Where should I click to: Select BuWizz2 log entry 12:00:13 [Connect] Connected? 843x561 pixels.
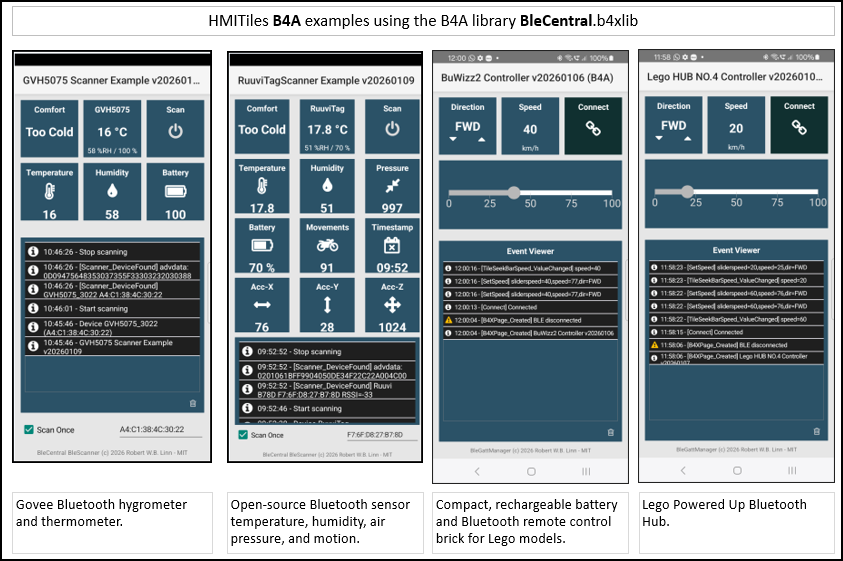pyautogui.click(x=530, y=307)
